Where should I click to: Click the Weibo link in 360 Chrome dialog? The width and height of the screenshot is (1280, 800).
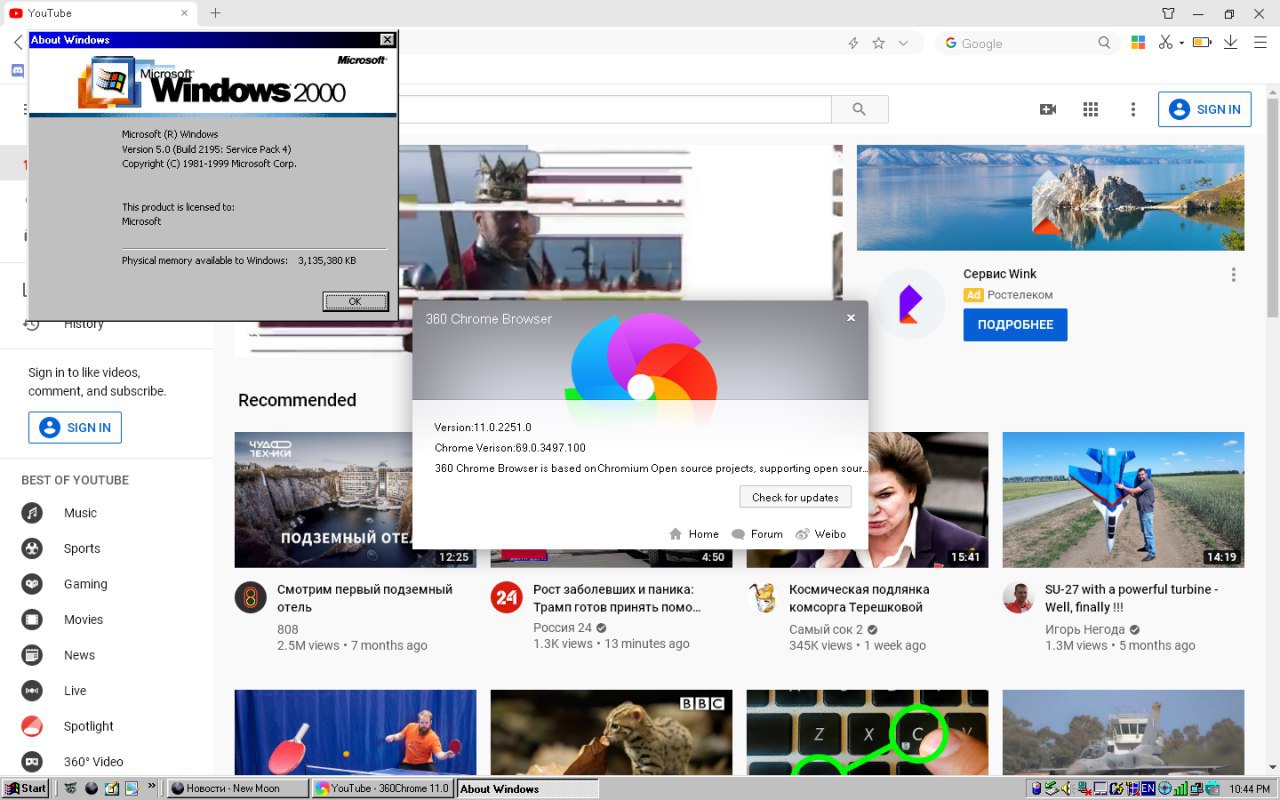(821, 534)
